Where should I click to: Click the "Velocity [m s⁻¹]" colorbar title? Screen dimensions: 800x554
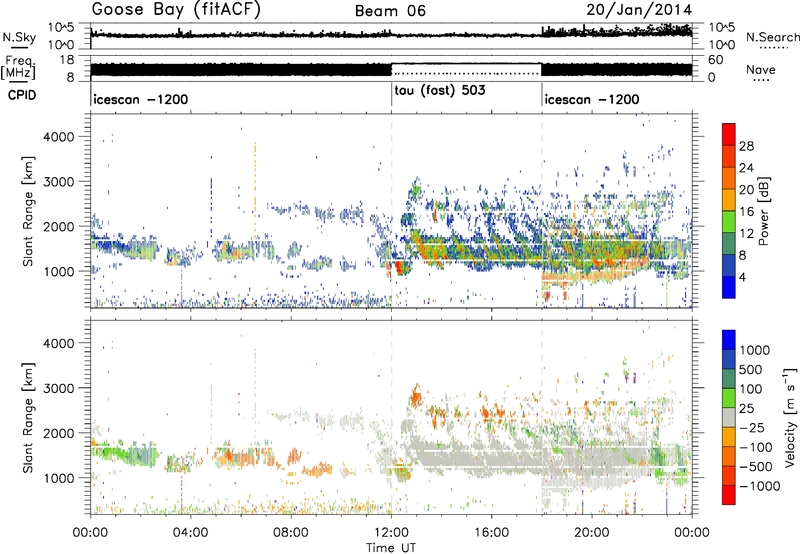tap(790, 417)
